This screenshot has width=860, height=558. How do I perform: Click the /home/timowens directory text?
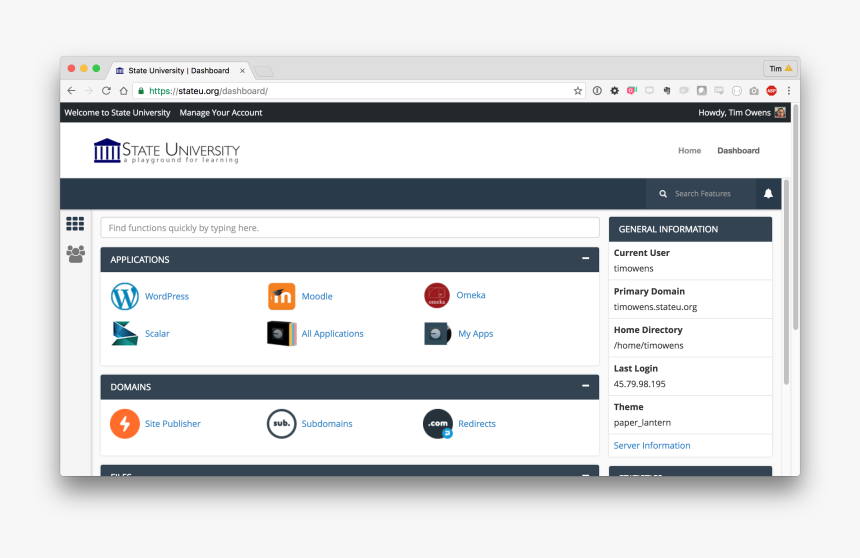(648, 346)
